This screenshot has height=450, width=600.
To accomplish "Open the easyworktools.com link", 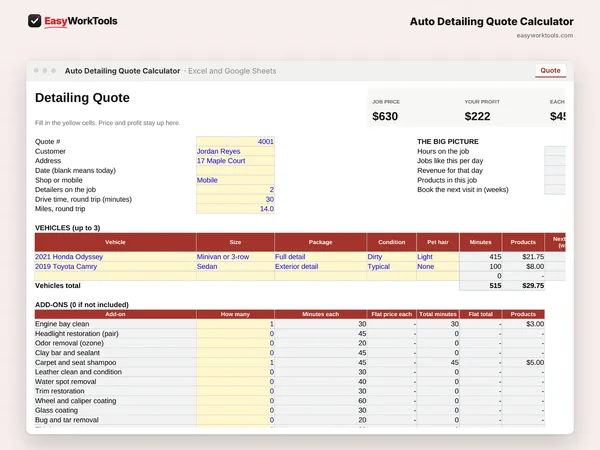I will (545, 36).
